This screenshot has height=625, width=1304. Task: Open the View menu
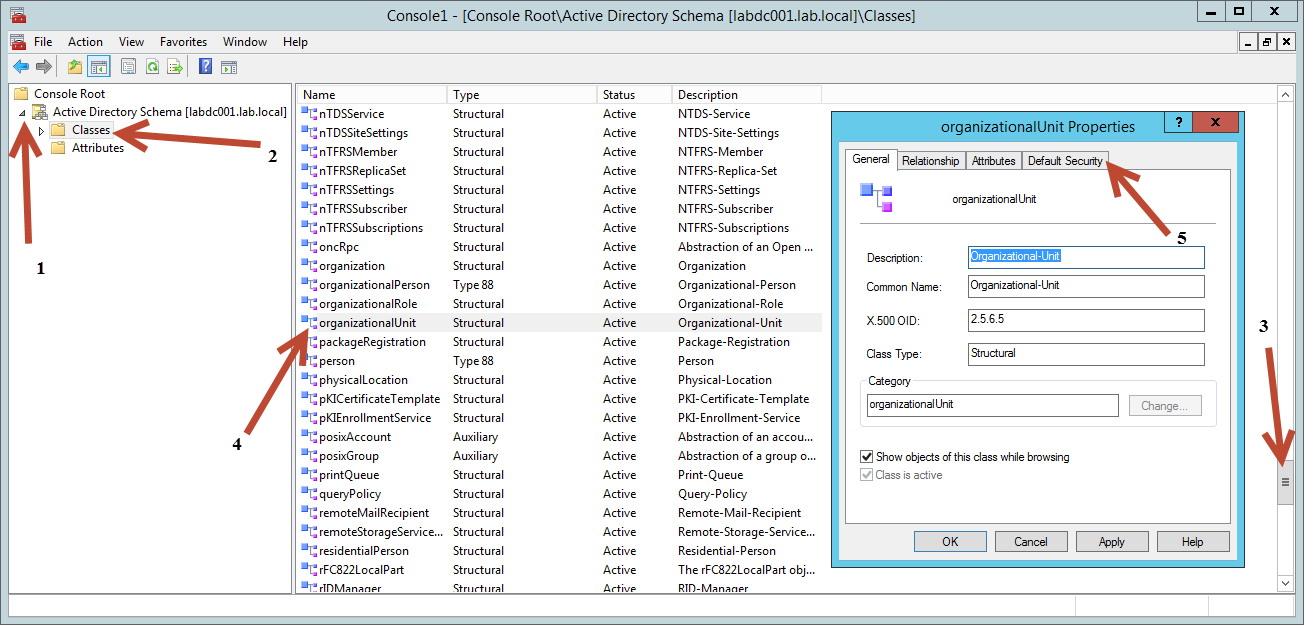(x=131, y=42)
